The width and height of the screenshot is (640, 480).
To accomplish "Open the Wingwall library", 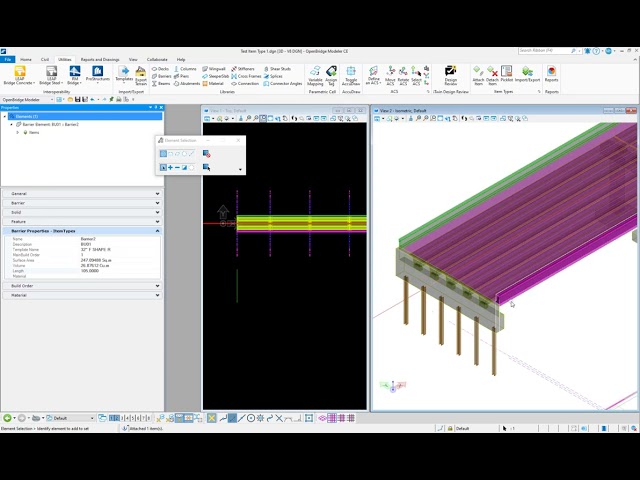I will [214, 69].
